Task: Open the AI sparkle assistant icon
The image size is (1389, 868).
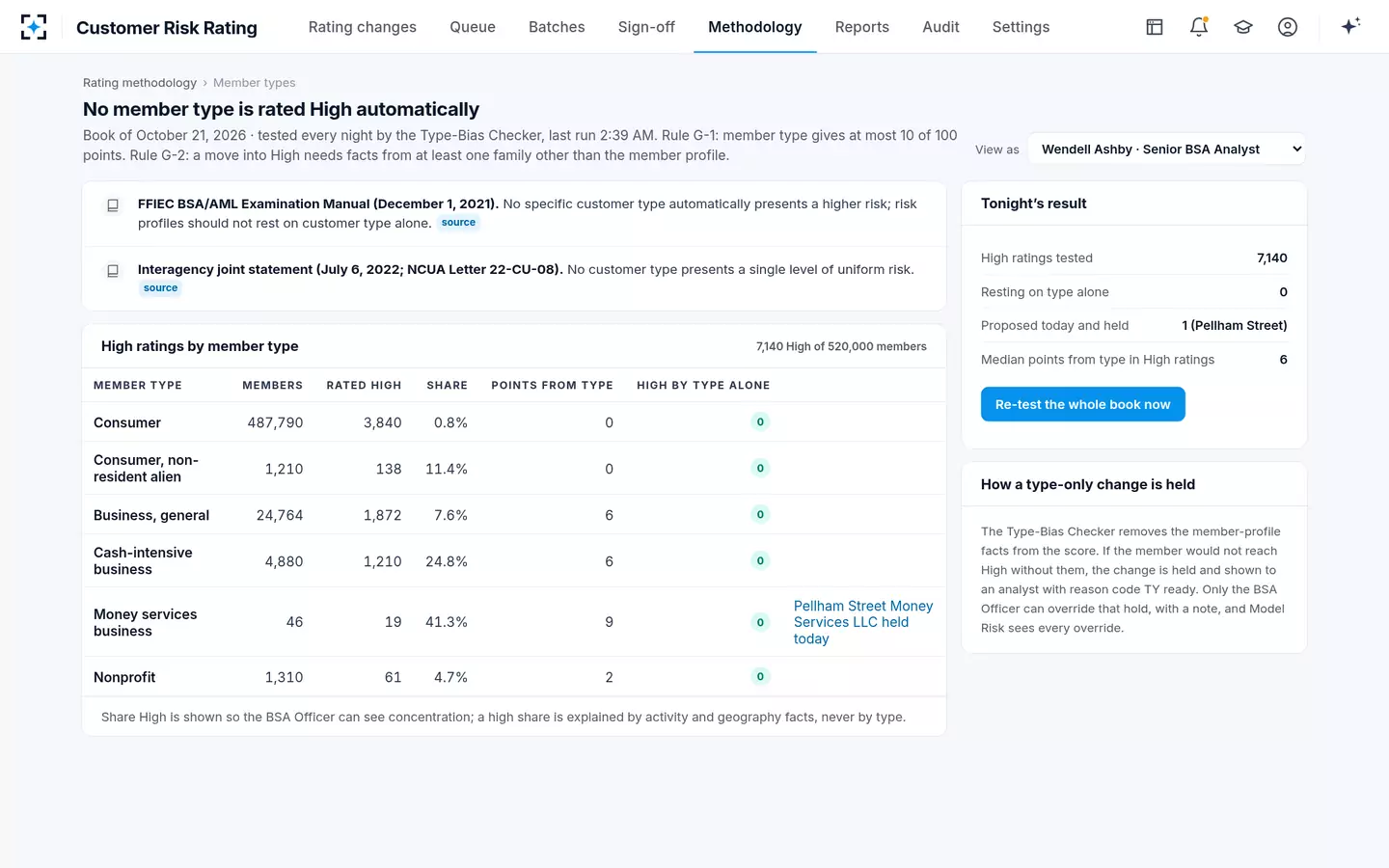Action: (x=1350, y=26)
